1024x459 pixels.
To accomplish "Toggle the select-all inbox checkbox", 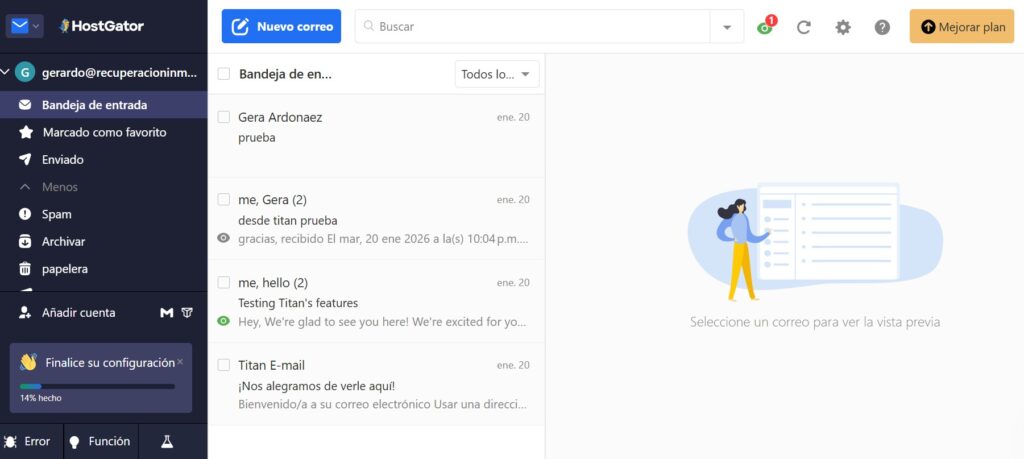I will [224, 73].
